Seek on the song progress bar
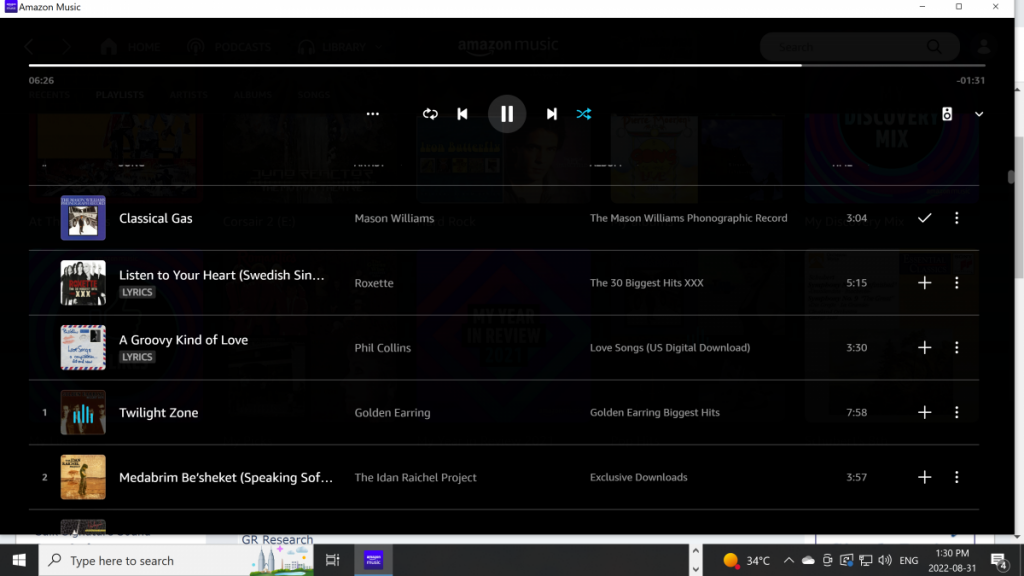Image resolution: width=1024 pixels, height=576 pixels. coord(507,65)
